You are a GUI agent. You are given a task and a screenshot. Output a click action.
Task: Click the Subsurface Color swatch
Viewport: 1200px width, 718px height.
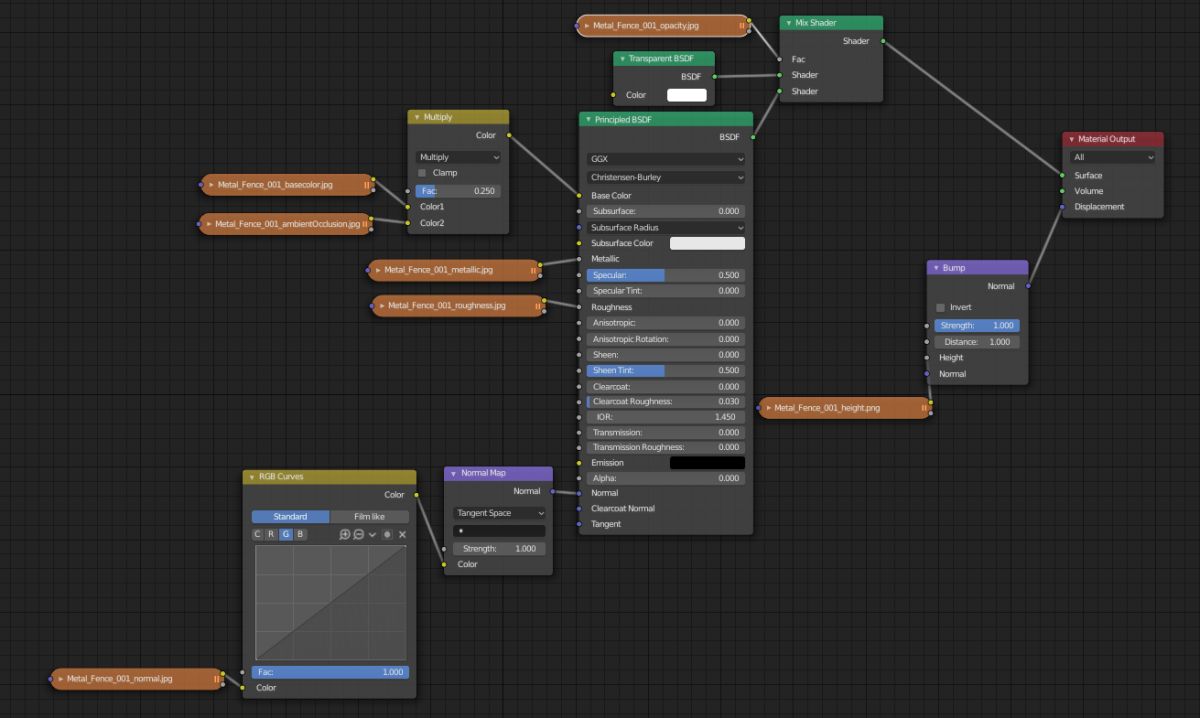(707, 243)
